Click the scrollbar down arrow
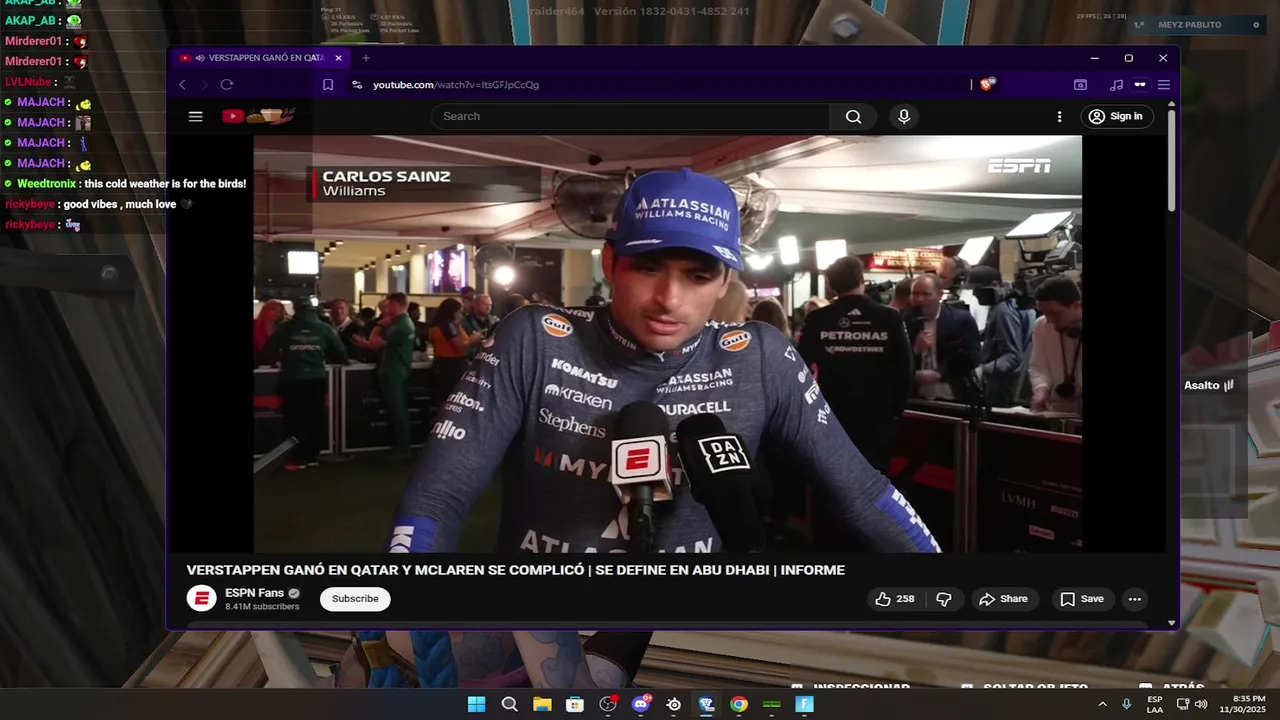This screenshot has height=720, width=1280. pyautogui.click(x=1172, y=623)
